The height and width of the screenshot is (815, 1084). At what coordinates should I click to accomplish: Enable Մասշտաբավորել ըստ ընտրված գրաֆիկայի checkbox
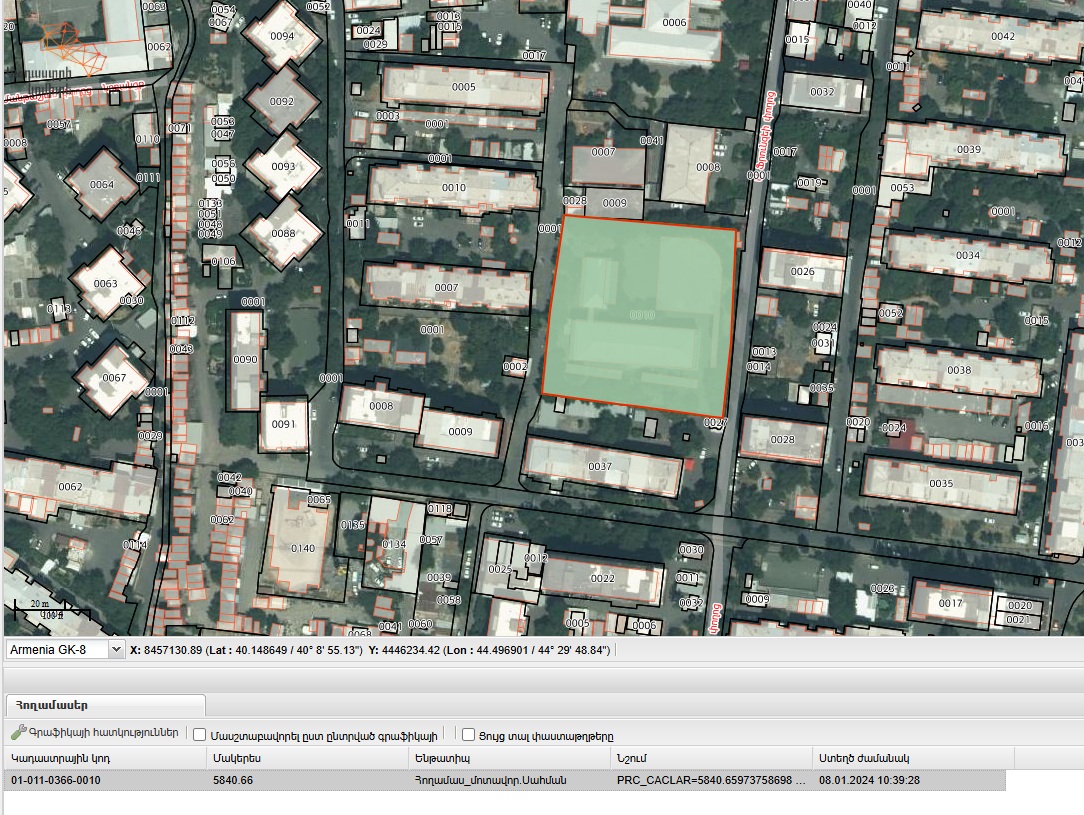[199, 735]
